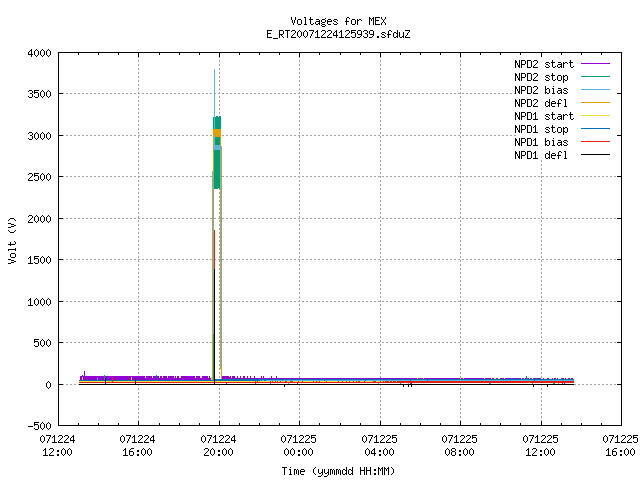This screenshot has width=640, height=480.
Task: Select the 'NPD2 bias' legend label
Action: (x=541, y=90)
